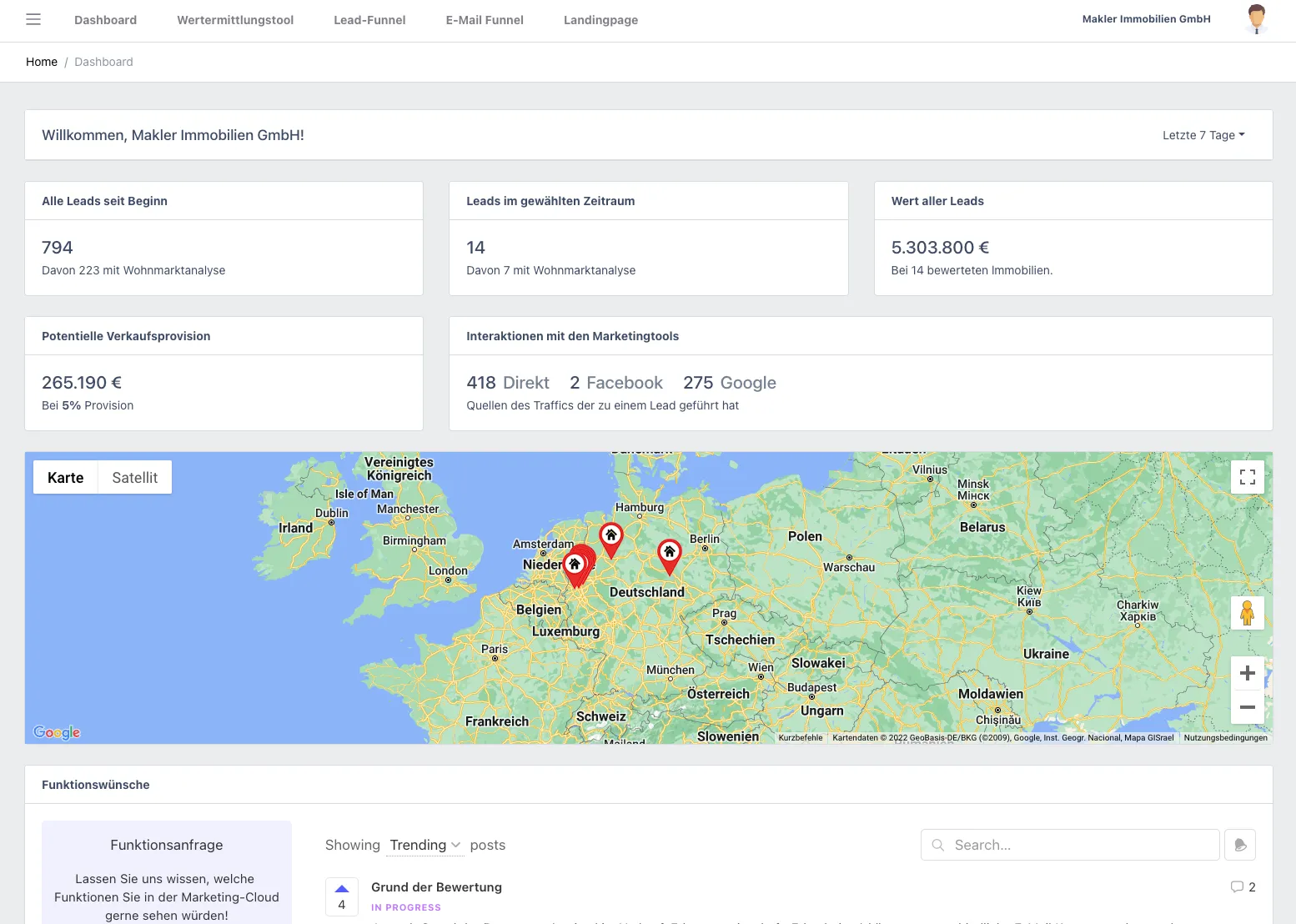Zoom in on the map with the plus icon
This screenshot has width=1296, height=924.
pyautogui.click(x=1247, y=672)
